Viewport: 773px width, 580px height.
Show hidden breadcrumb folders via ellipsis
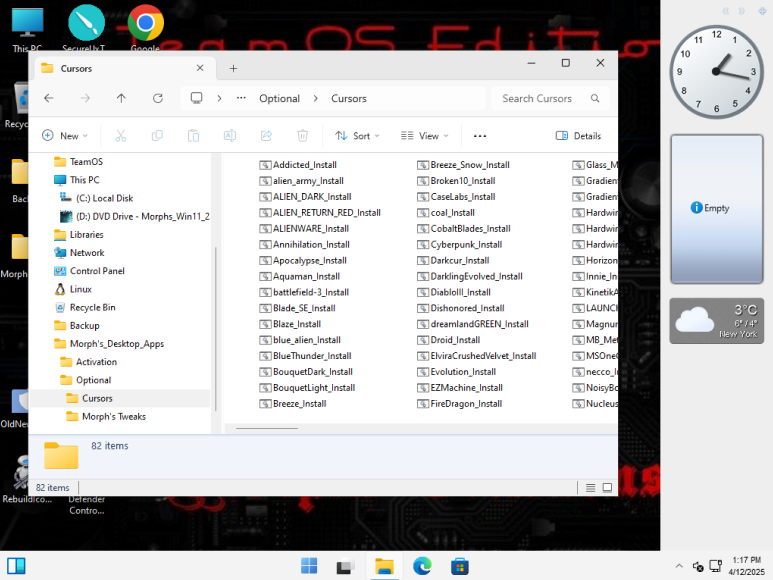[241, 98]
